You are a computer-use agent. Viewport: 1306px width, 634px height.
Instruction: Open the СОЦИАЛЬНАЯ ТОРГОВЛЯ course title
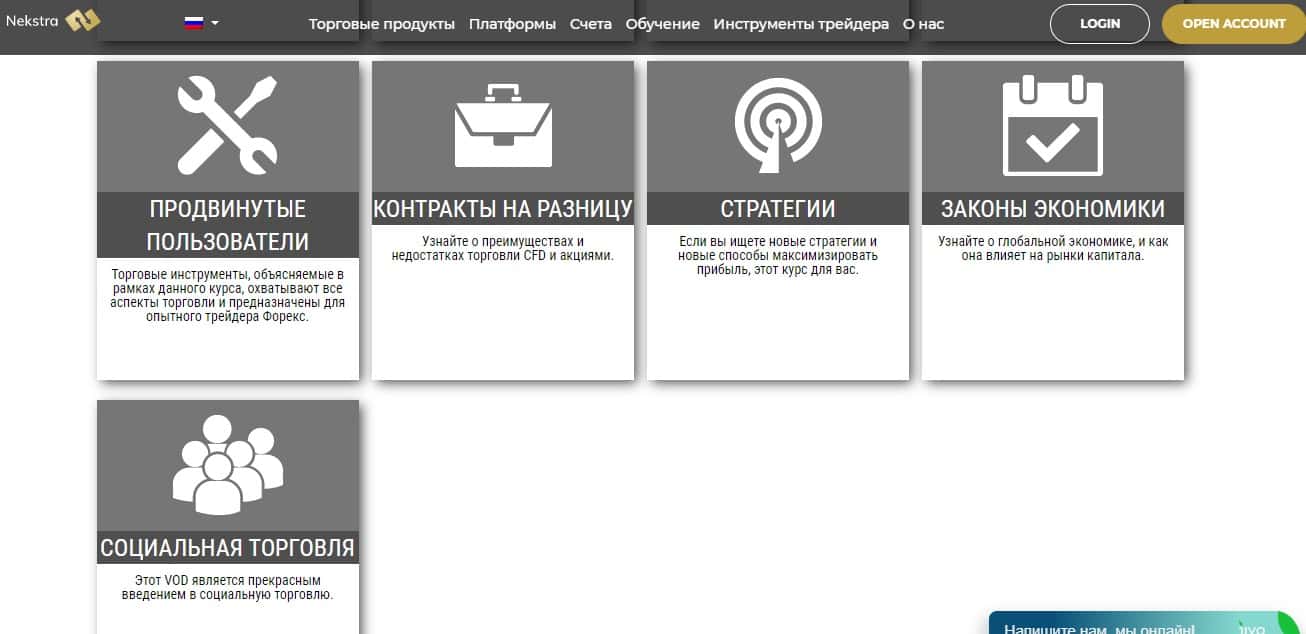(x=228, y=548)
